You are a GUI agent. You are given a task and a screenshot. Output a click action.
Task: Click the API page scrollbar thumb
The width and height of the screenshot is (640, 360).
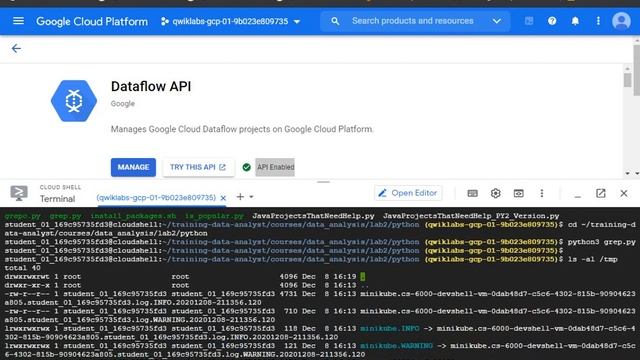tap(627, 79)
